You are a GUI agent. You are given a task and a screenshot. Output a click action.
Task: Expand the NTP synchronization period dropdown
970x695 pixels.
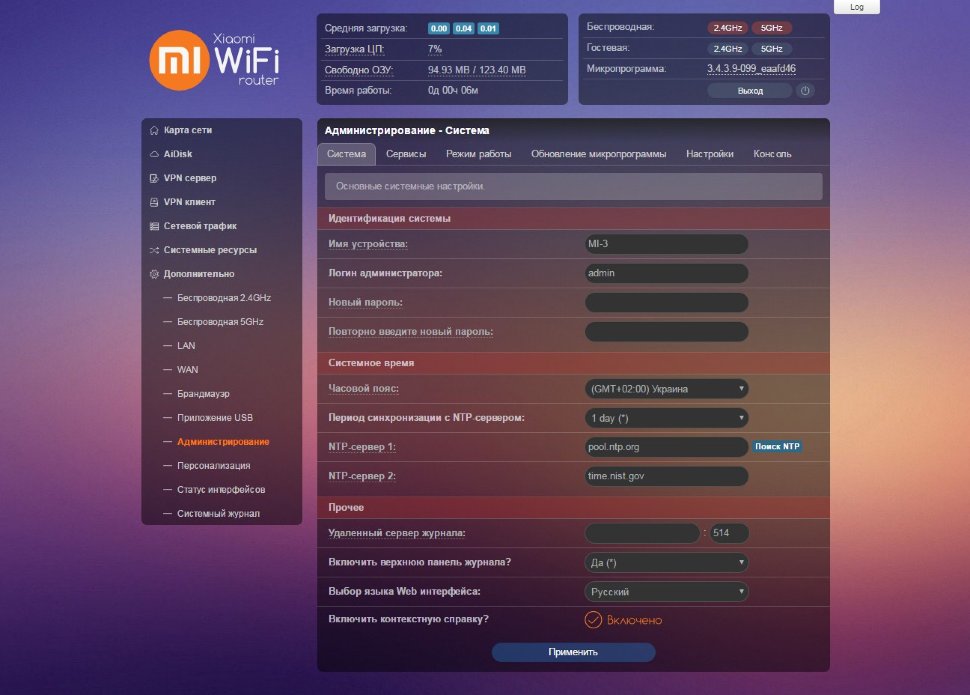(x=666, y=418)
